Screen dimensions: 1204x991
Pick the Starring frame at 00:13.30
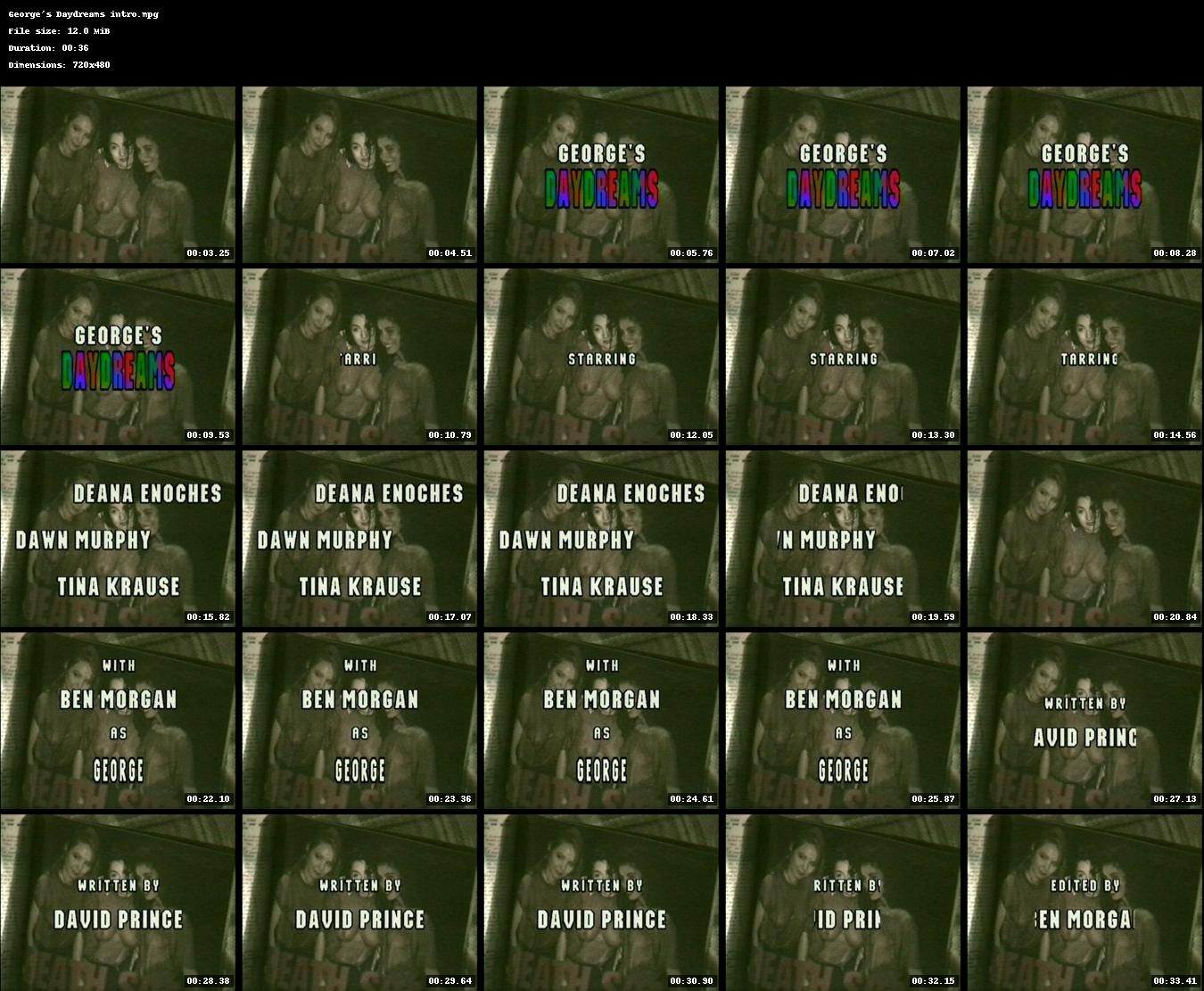click(843, 357)
